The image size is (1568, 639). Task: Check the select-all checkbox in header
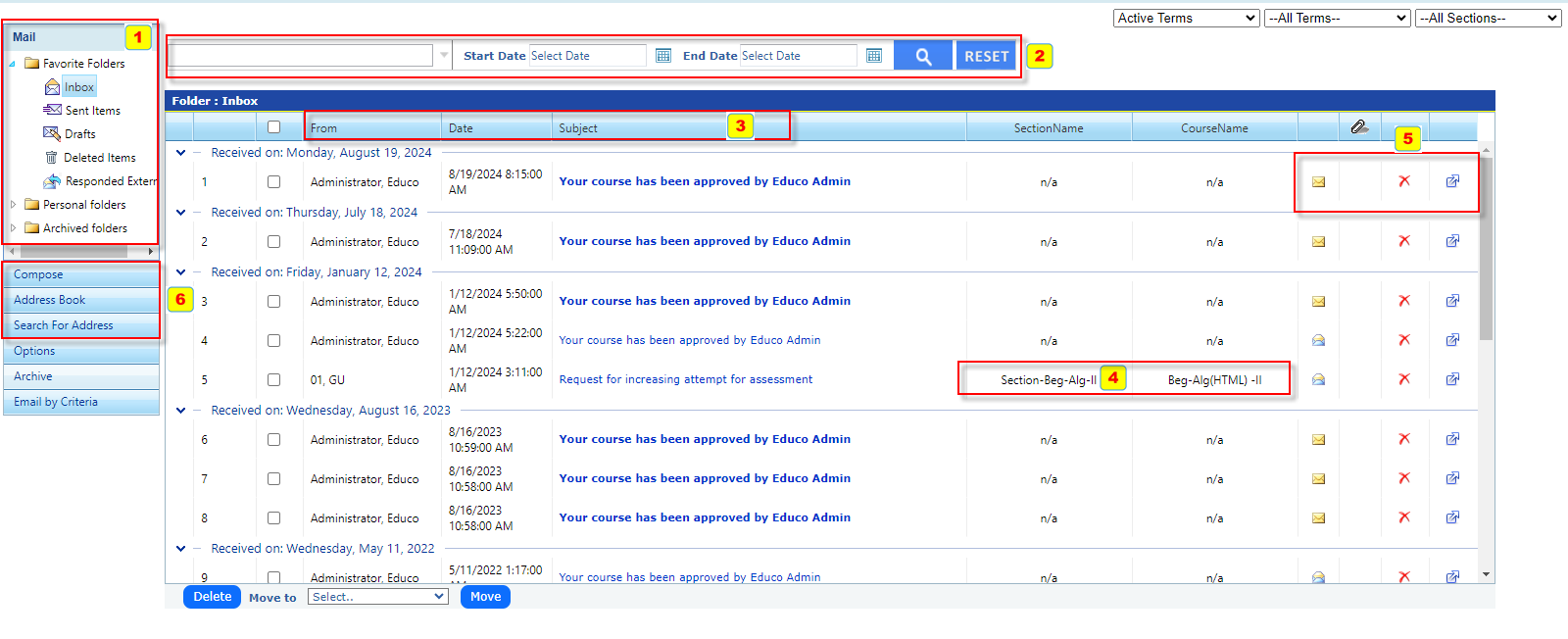[x=273, y=127]
